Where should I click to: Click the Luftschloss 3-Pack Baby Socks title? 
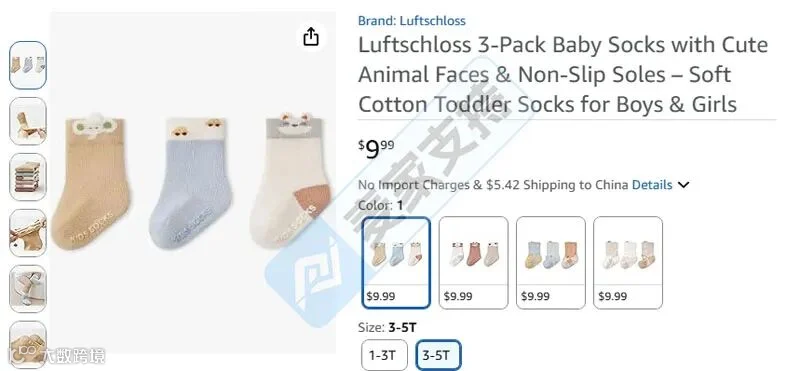coord(563,75)
